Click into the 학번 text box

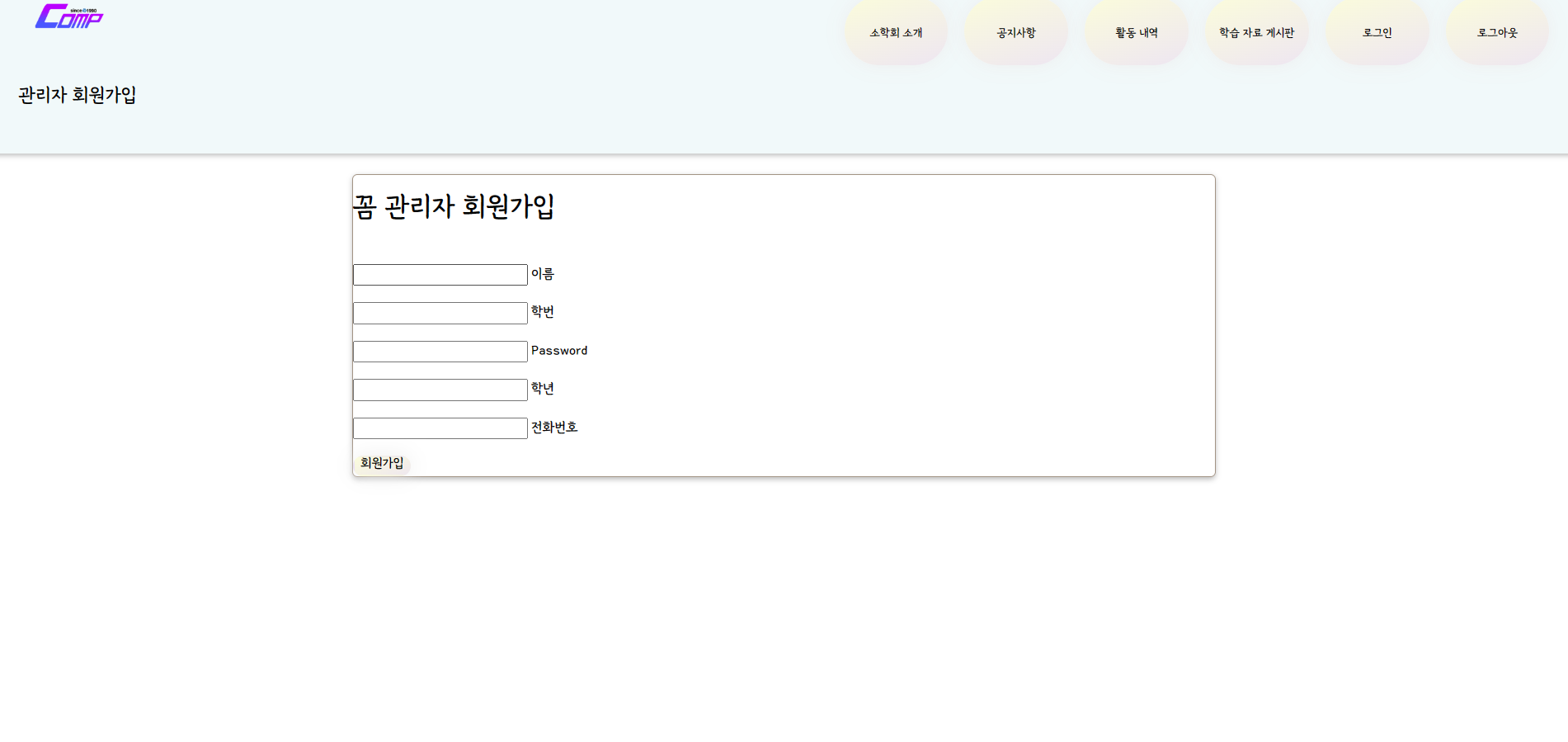pos(440,313)
